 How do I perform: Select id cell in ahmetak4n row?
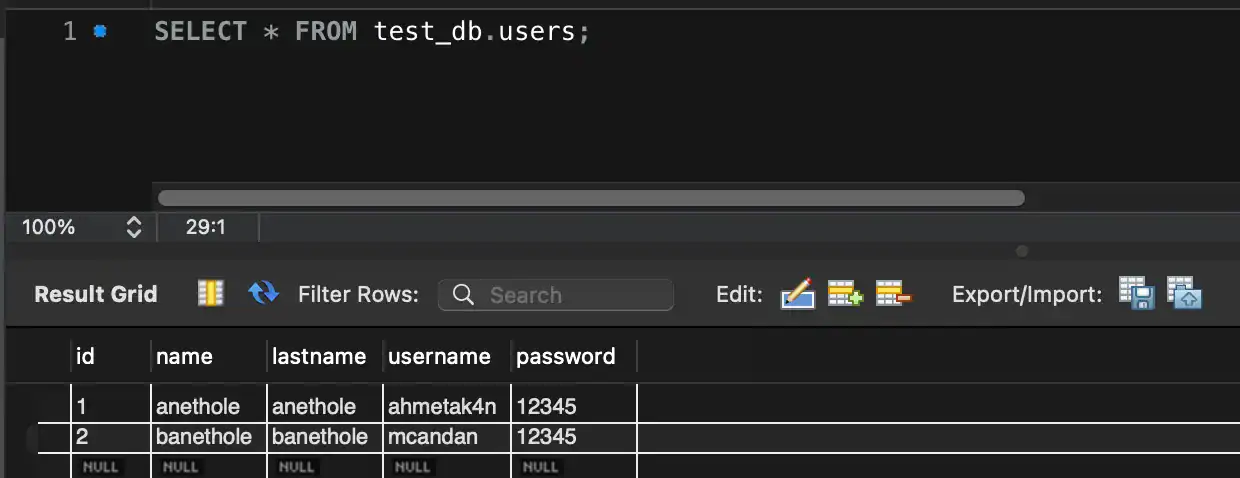[111, 407]
